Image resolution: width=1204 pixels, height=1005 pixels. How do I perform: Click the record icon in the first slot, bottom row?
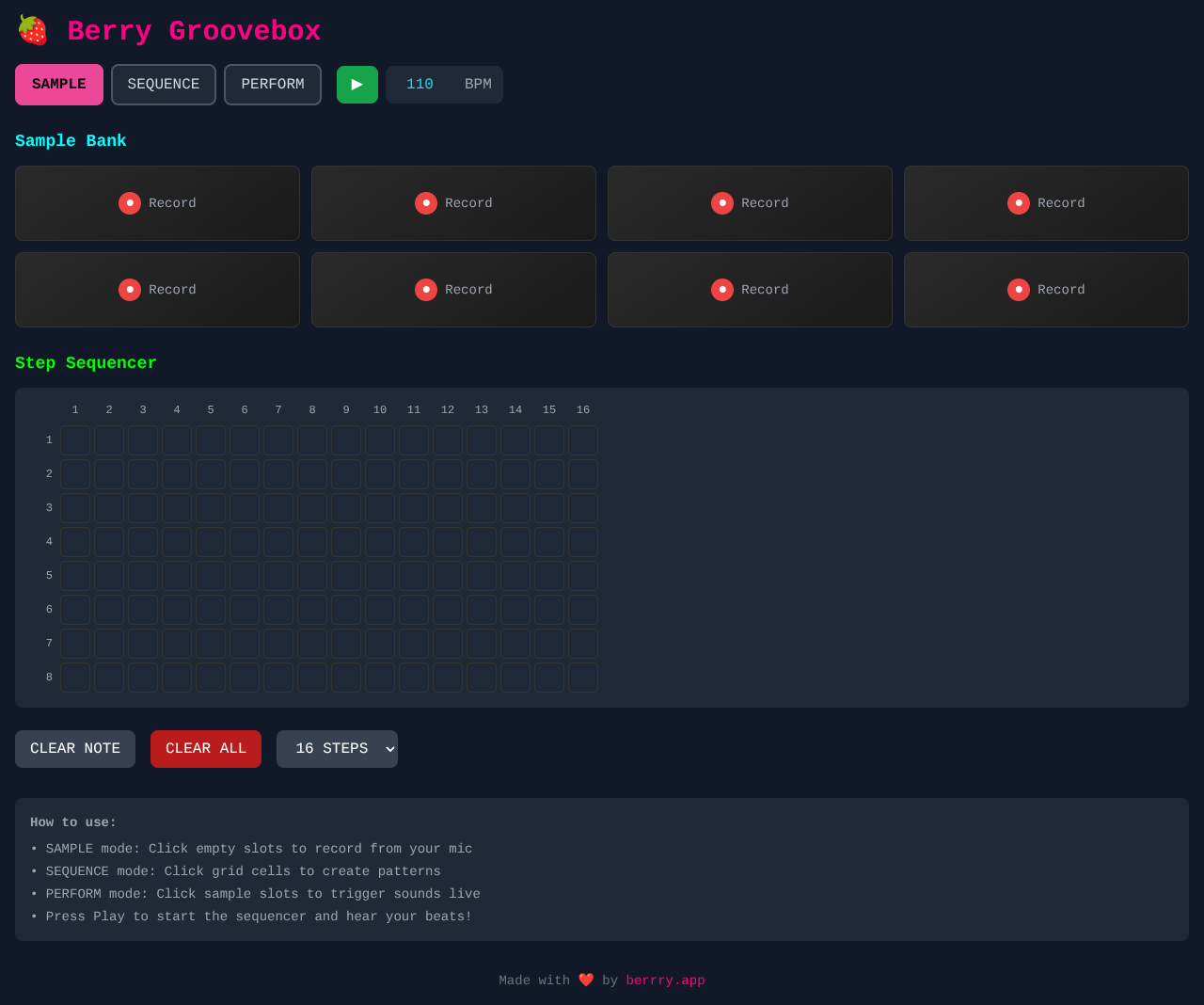[130, 290]
